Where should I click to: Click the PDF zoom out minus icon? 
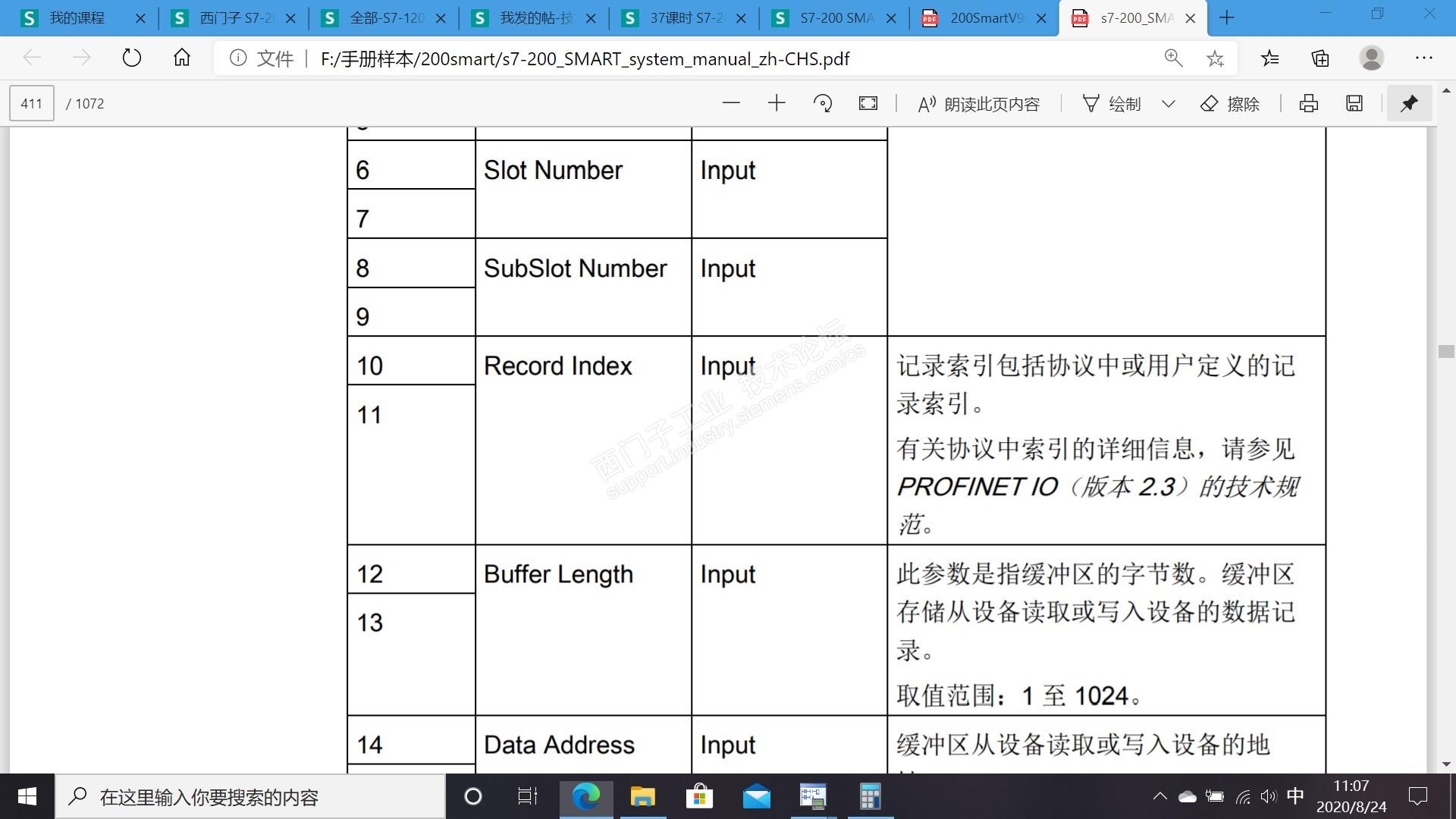point(731,104)
